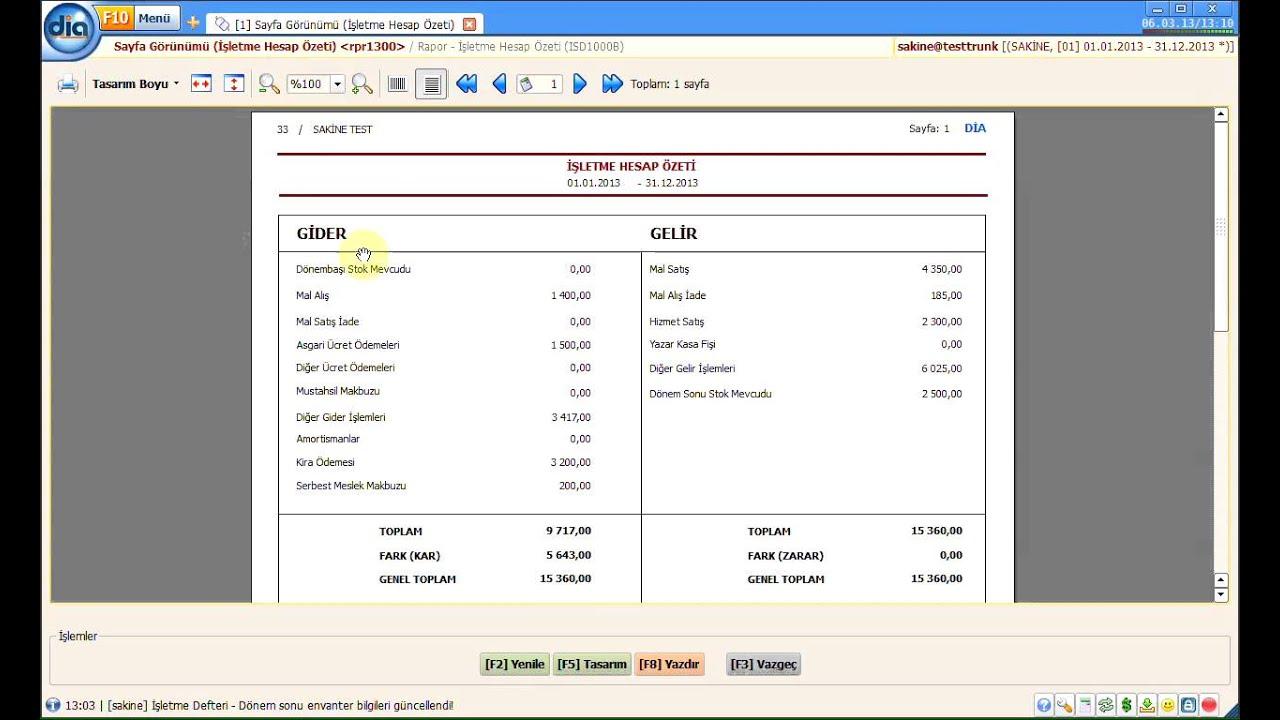Click the wrench settings icon

tap(1065, 705)
